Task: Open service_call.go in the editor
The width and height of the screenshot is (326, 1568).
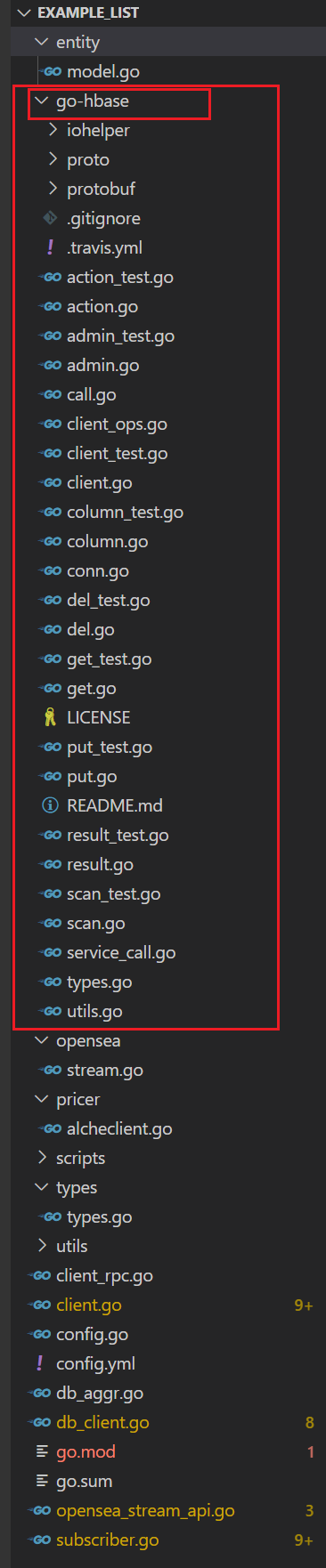Action: click(x=121, y=953)
